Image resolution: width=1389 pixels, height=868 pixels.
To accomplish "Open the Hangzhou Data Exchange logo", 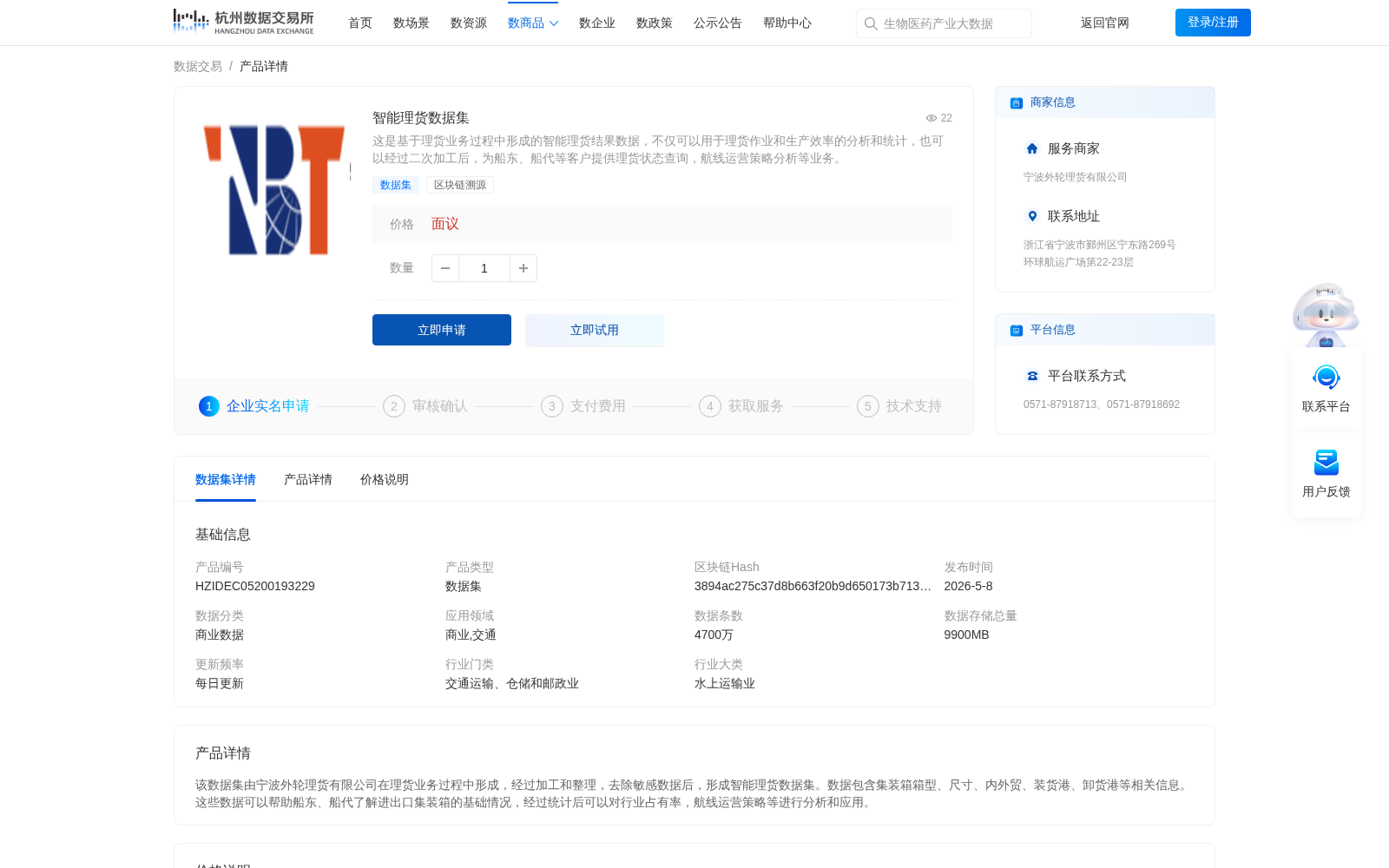I will tap(244, 22).
